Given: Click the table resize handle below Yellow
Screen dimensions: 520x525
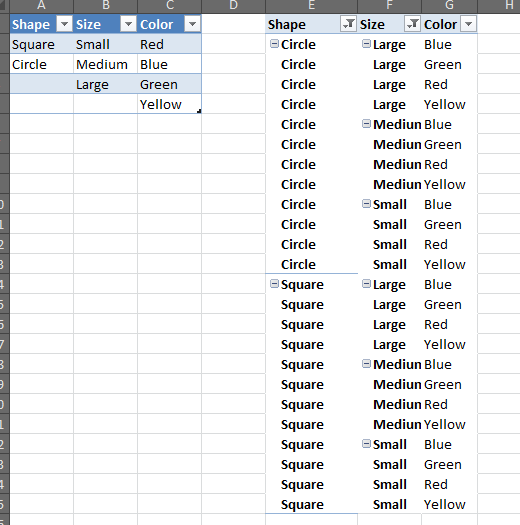Looking at the screenshot, I should click(x=199, y=111).
